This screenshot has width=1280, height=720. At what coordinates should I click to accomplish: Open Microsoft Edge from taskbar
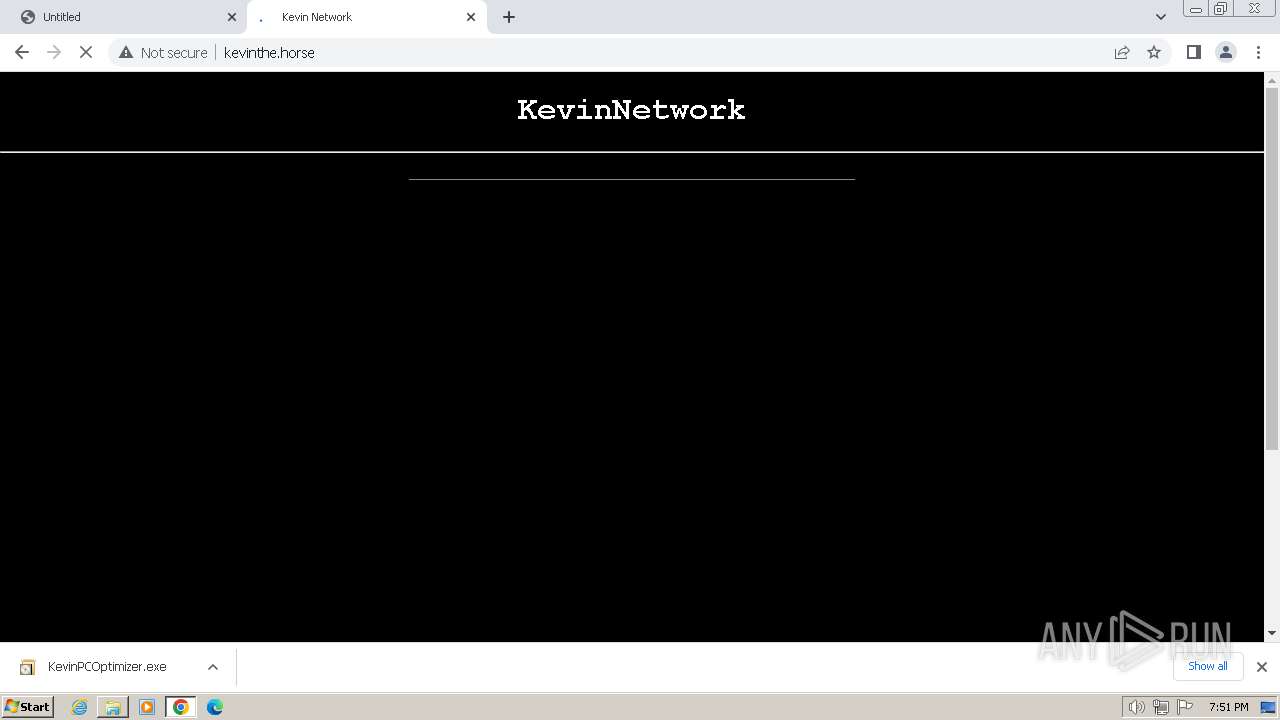click(x=215, y=707)
